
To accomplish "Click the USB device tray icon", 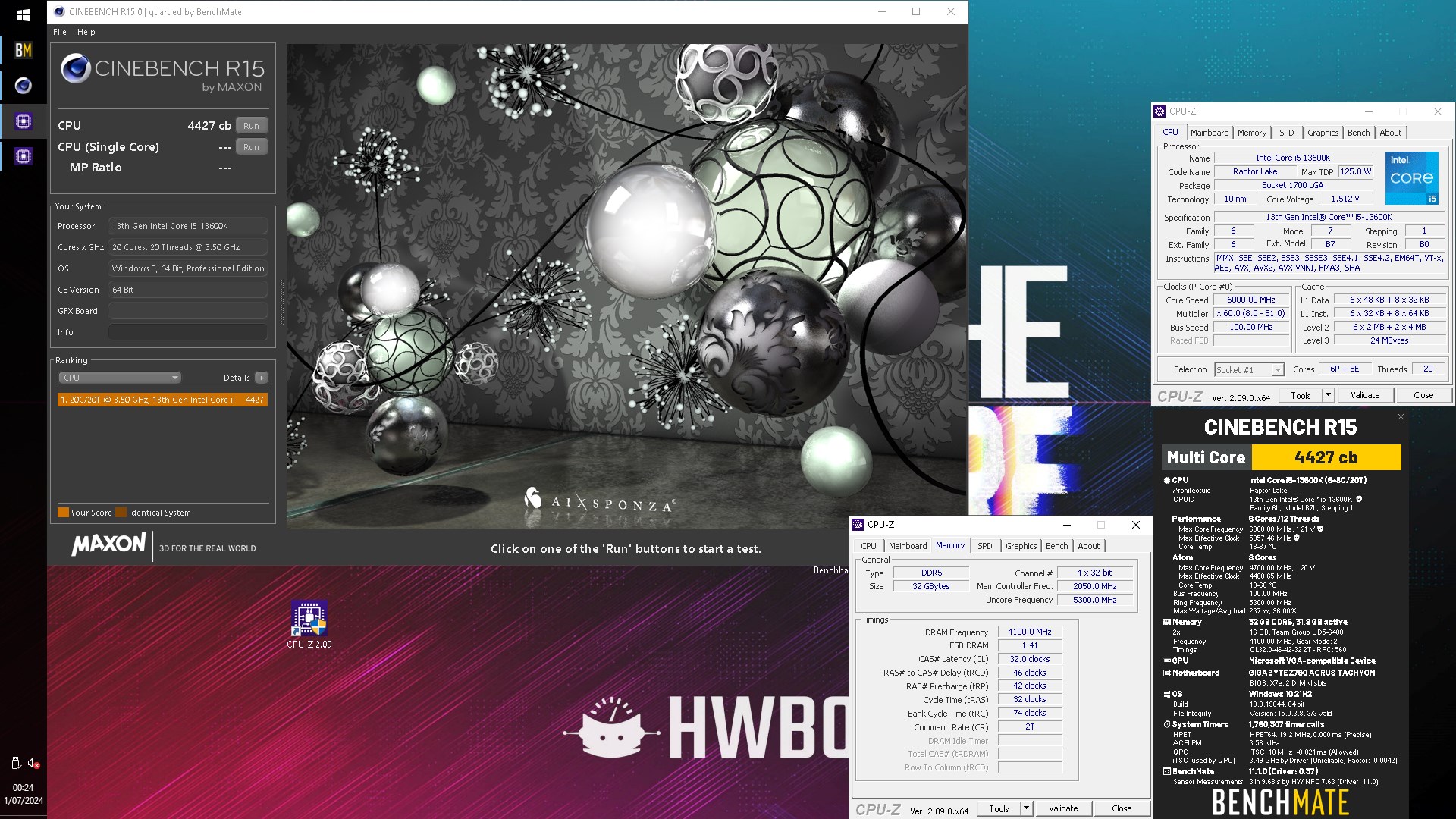I will point(15,763).
